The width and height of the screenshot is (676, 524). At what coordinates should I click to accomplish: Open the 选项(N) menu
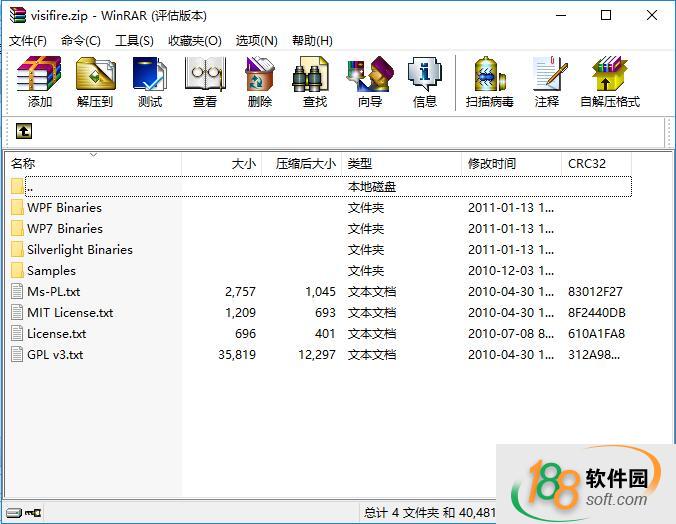tap(256, 41)
